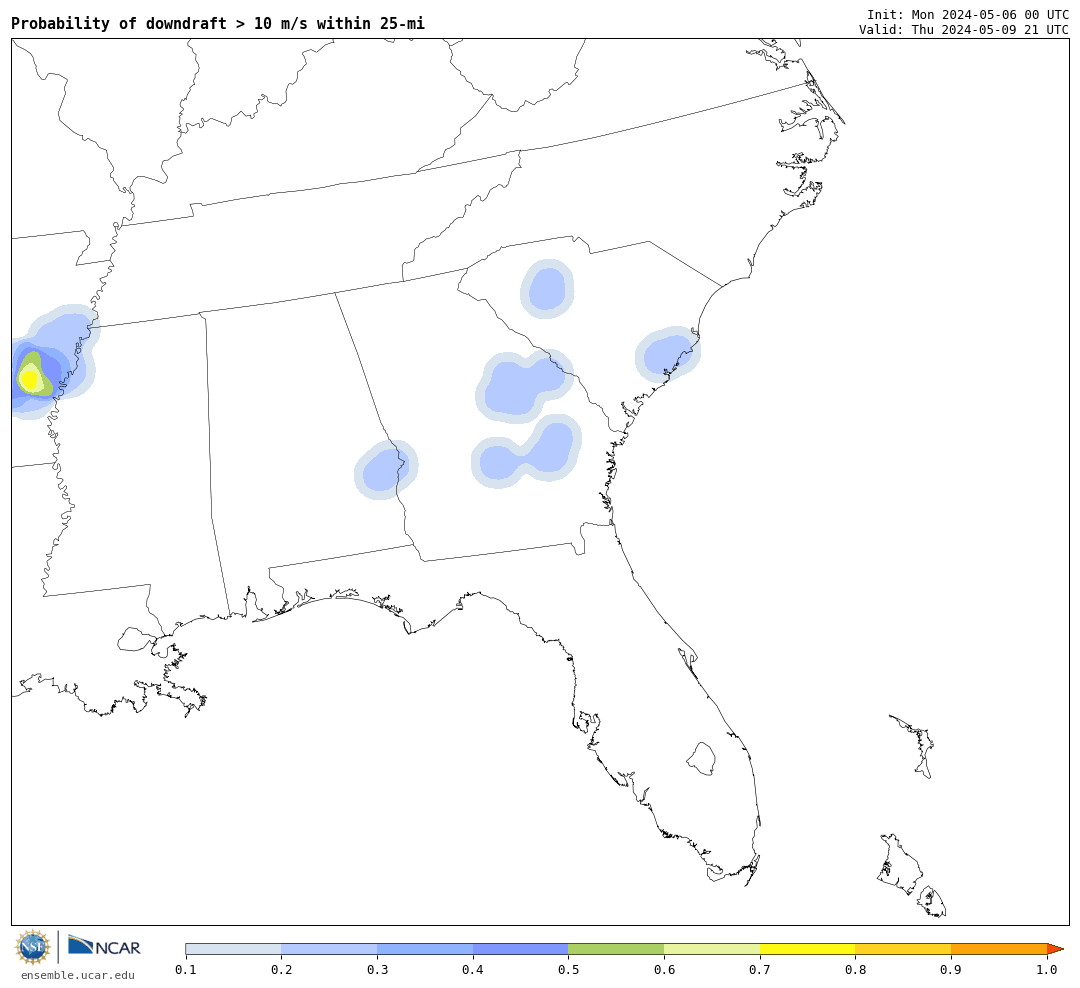Click the red arrow tip of colorbar
This screenshot has height=988, width=1080.
click(1055, 949)
